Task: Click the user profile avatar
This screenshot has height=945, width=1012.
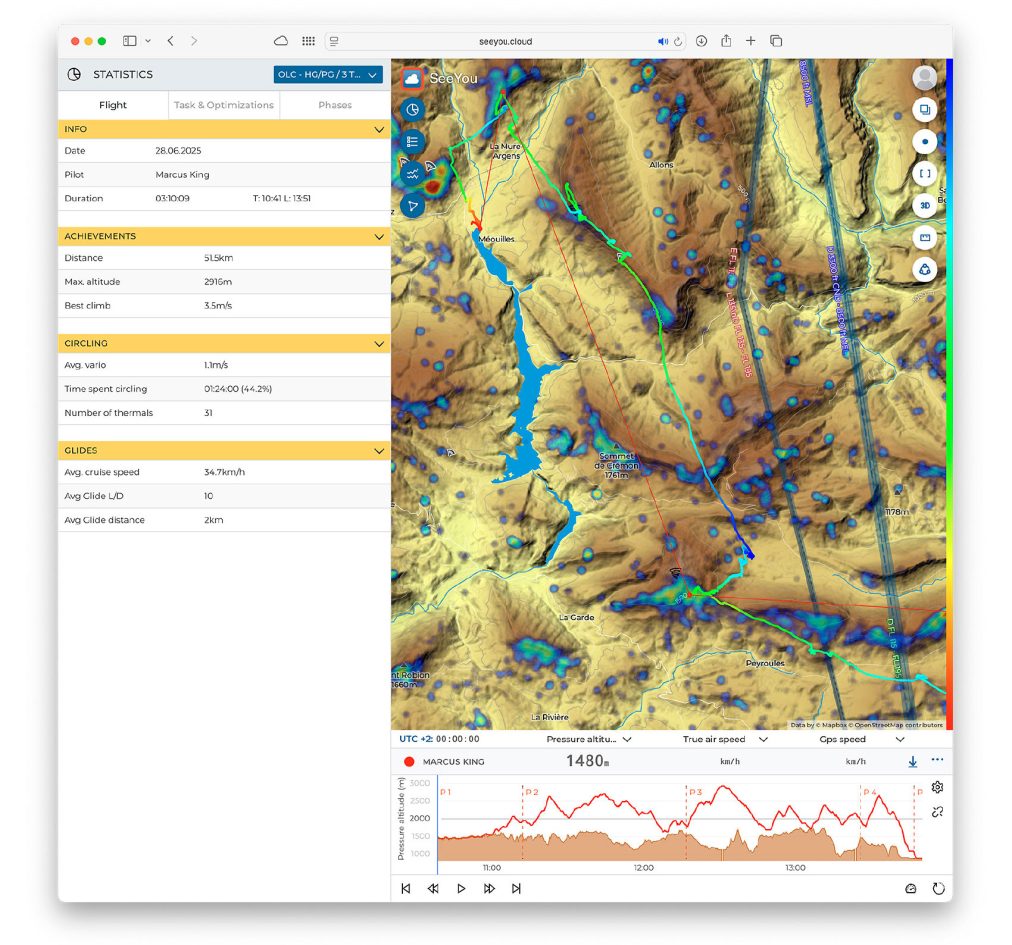Action: (925, 78)
